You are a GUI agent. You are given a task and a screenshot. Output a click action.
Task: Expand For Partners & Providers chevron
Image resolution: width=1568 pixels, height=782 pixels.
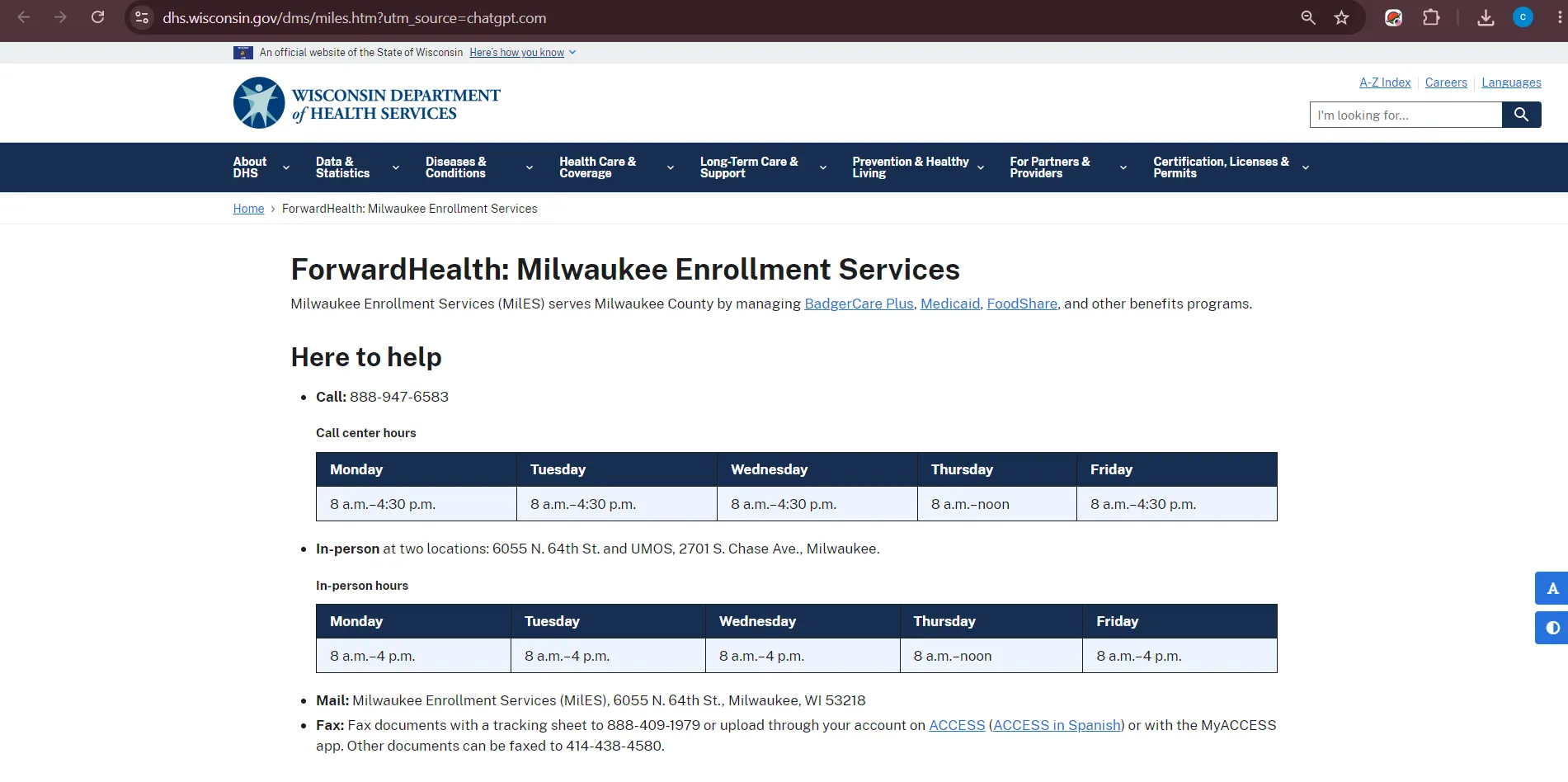[1123, 167]
